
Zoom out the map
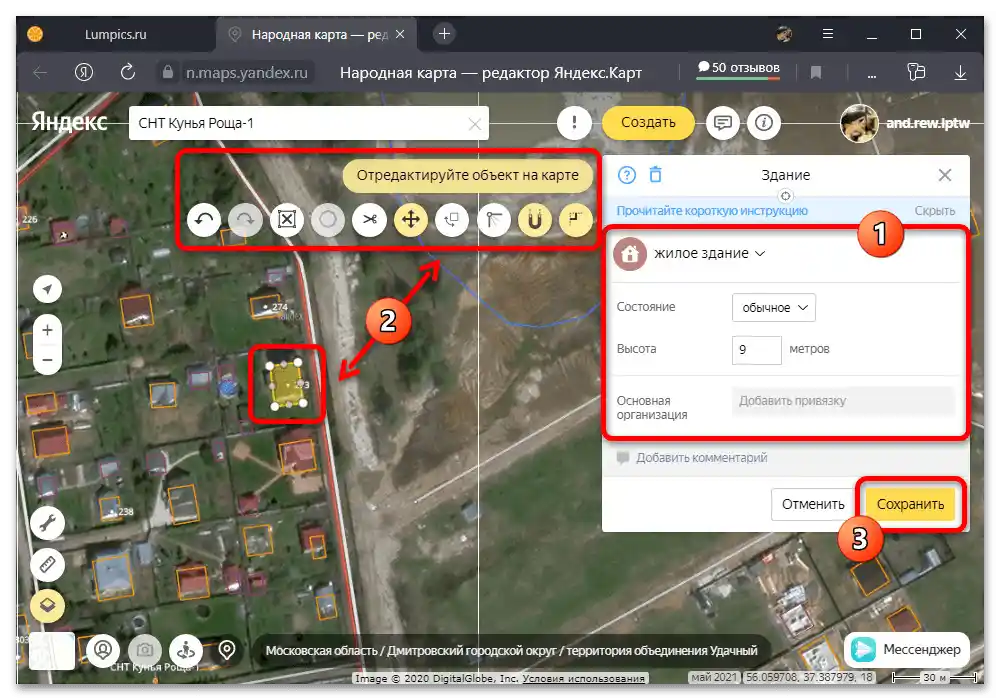coord(47,360)
